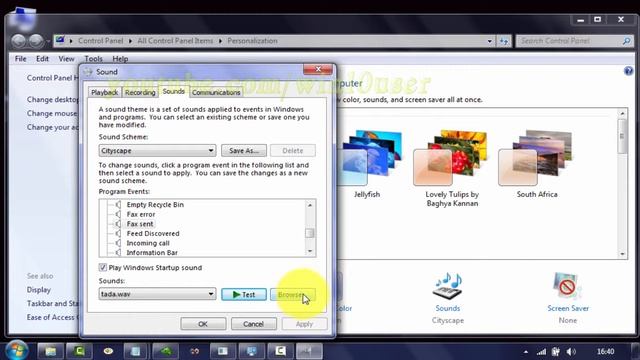Switch to the Recording tab
Viewport: 640px width, 360px height.
[x=140, y=92]
